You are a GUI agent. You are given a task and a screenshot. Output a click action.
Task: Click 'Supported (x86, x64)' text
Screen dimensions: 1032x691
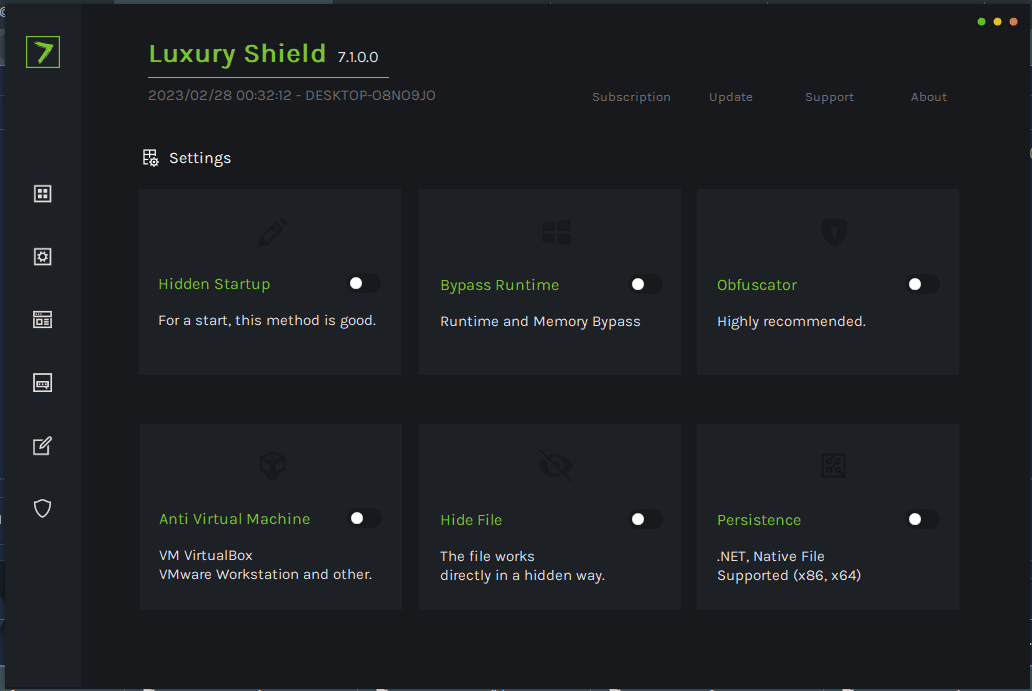pyautogui.click(x=789, y=575)
